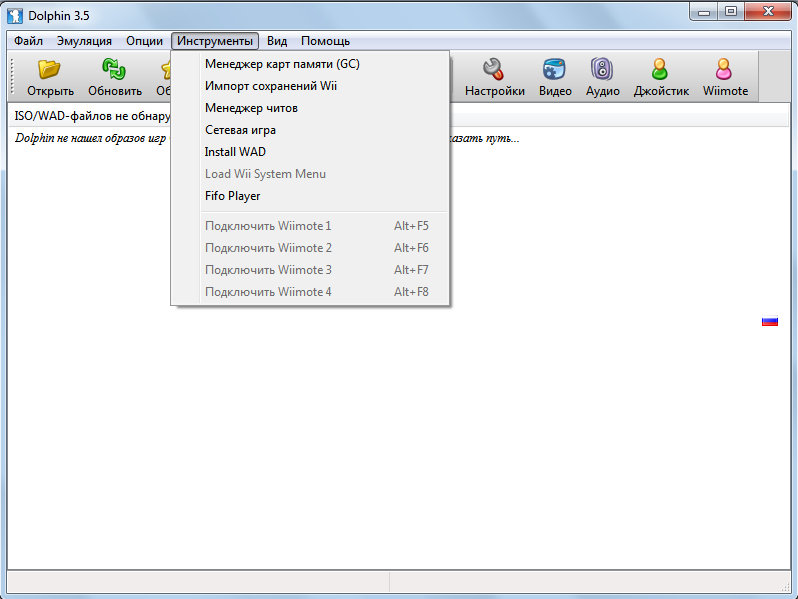Select Подключить Wiimote 3
Image resolution: width=798 pixels, height=599 pixels.
coord(310,270)
